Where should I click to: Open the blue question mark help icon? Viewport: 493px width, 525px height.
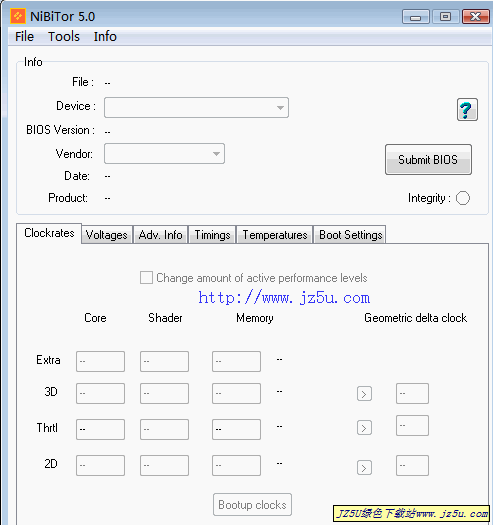click(x=467, y=109)
